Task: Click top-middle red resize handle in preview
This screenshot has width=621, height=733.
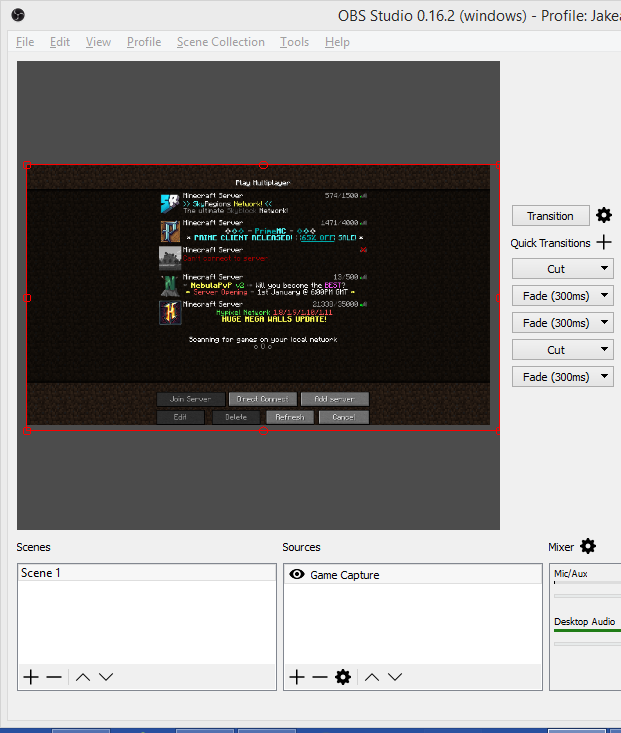Action: (x=263, y=165)
